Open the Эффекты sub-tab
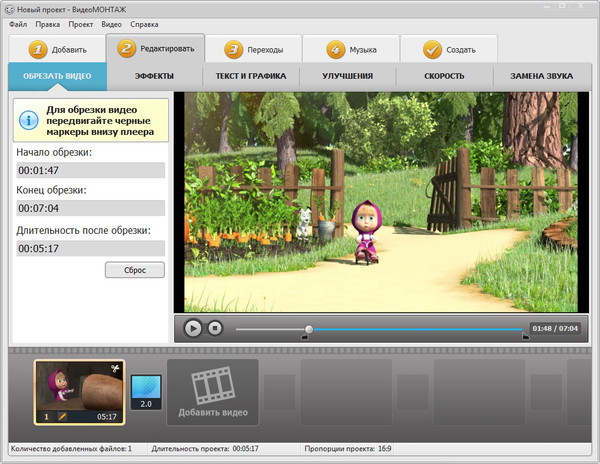 coord(154,76)
